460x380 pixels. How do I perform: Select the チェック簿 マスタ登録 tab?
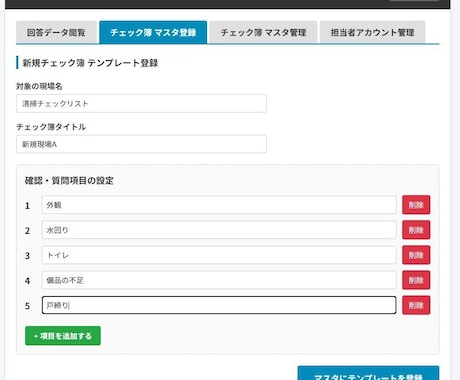[x=153, y=32]
